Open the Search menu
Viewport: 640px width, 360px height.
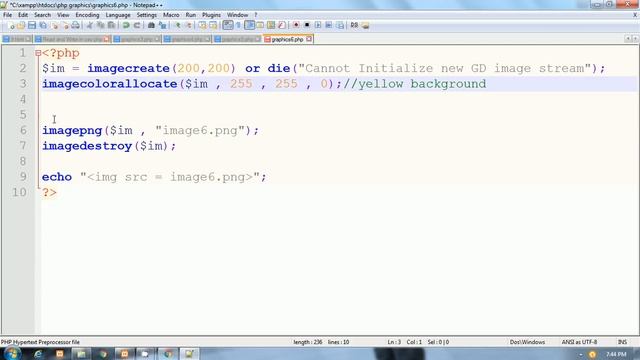(42, 15)
